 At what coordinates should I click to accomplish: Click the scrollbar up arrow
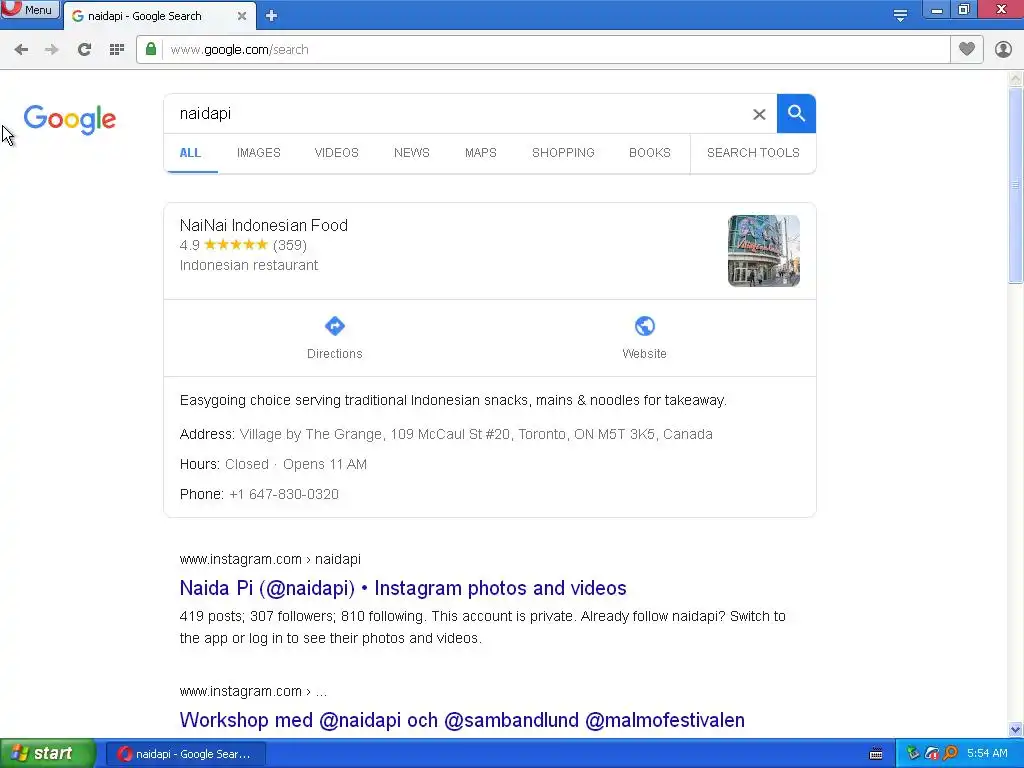click(x=1016, y=79)
